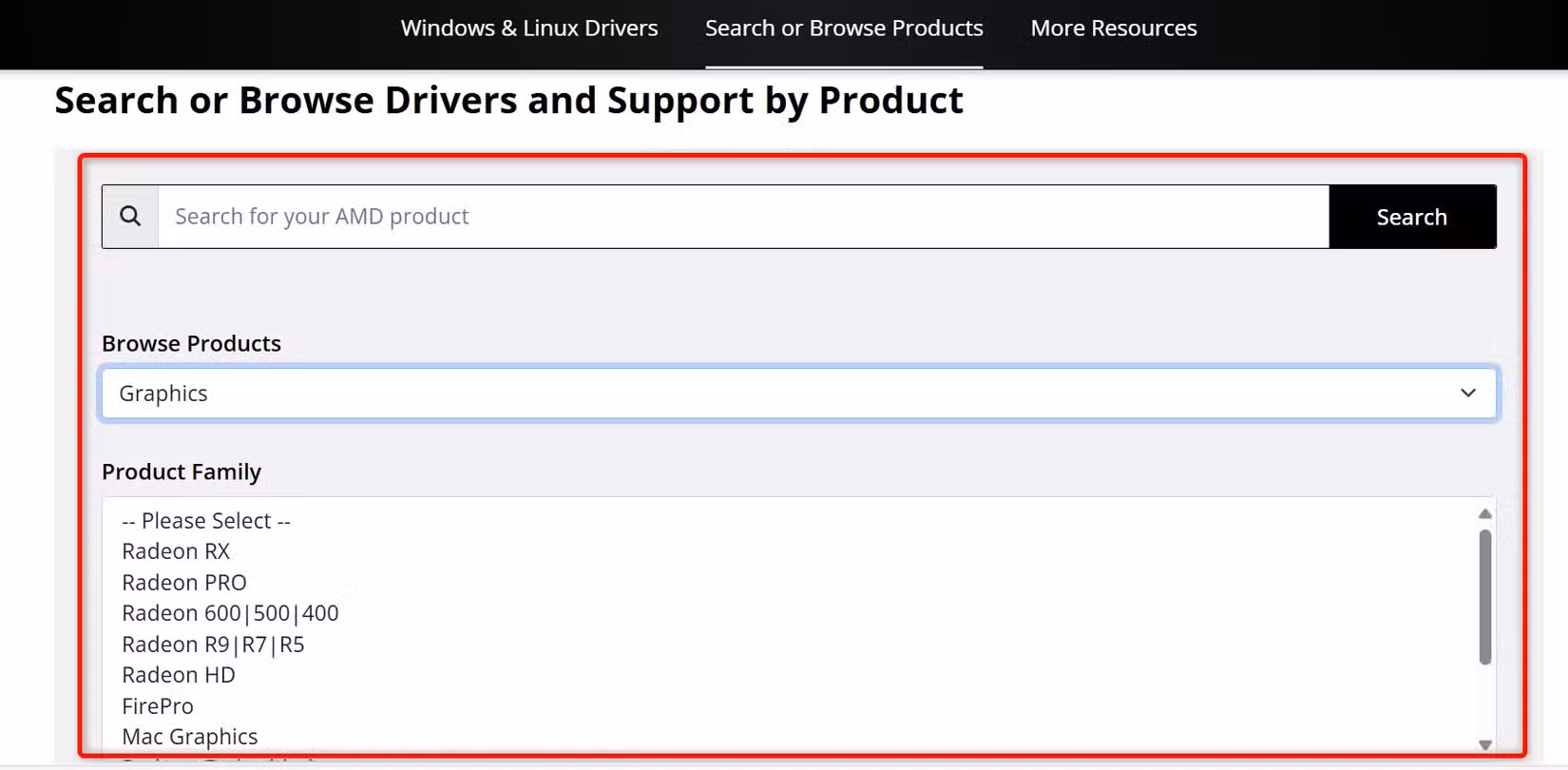
Task: Select Radeon R9|R7|R5 family
Action: 213,645
